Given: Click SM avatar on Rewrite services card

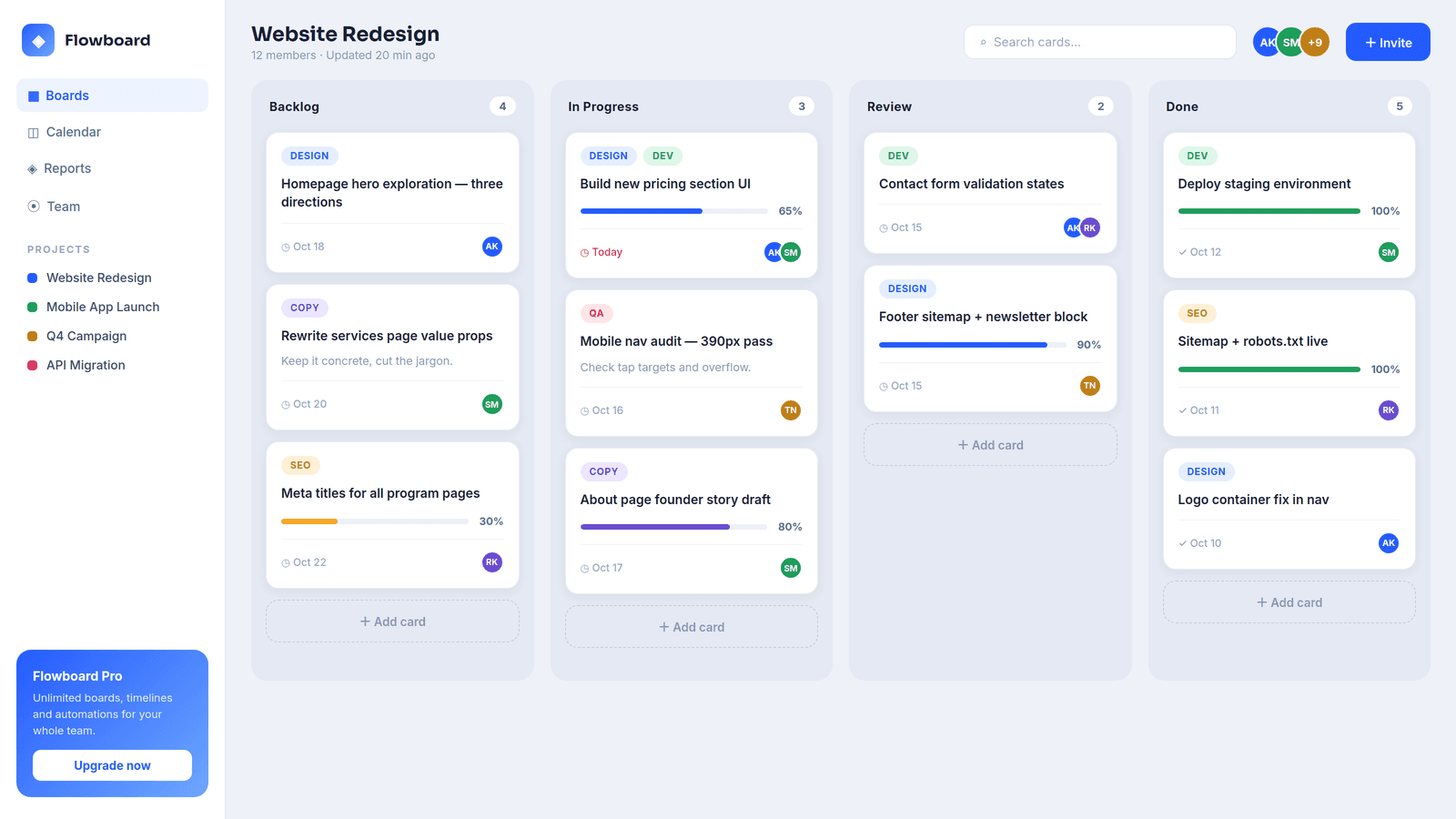Looking at the screenshot, I should (x=492, y=404).
